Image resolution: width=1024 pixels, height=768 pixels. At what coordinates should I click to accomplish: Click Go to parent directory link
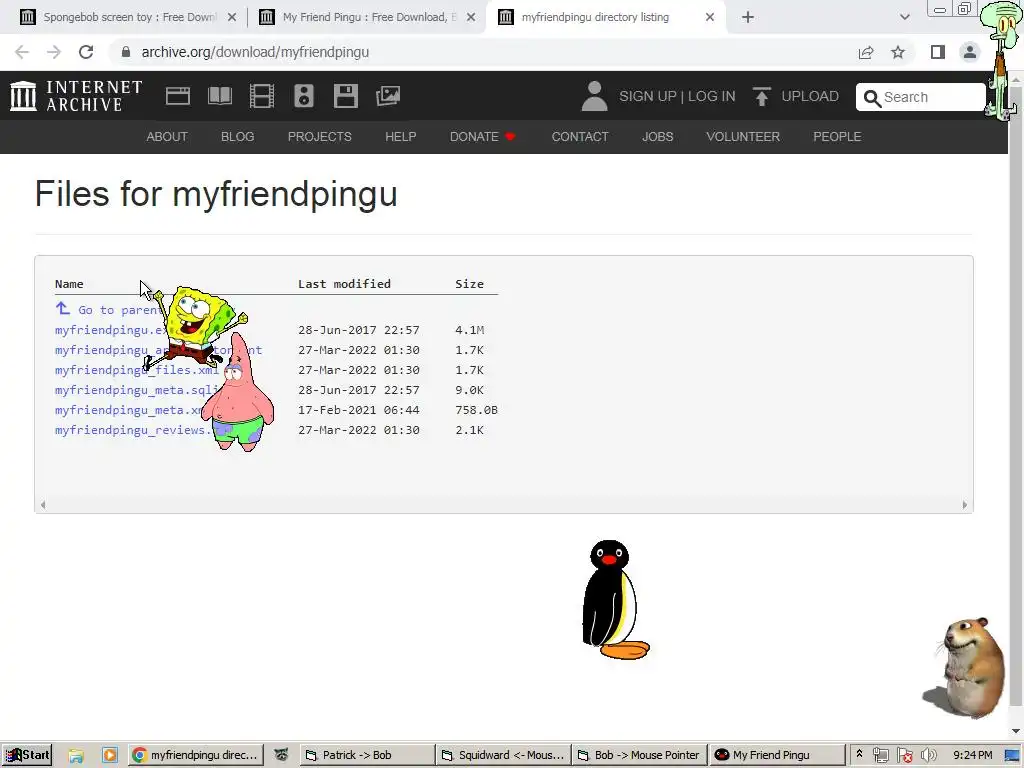[108, 310]
